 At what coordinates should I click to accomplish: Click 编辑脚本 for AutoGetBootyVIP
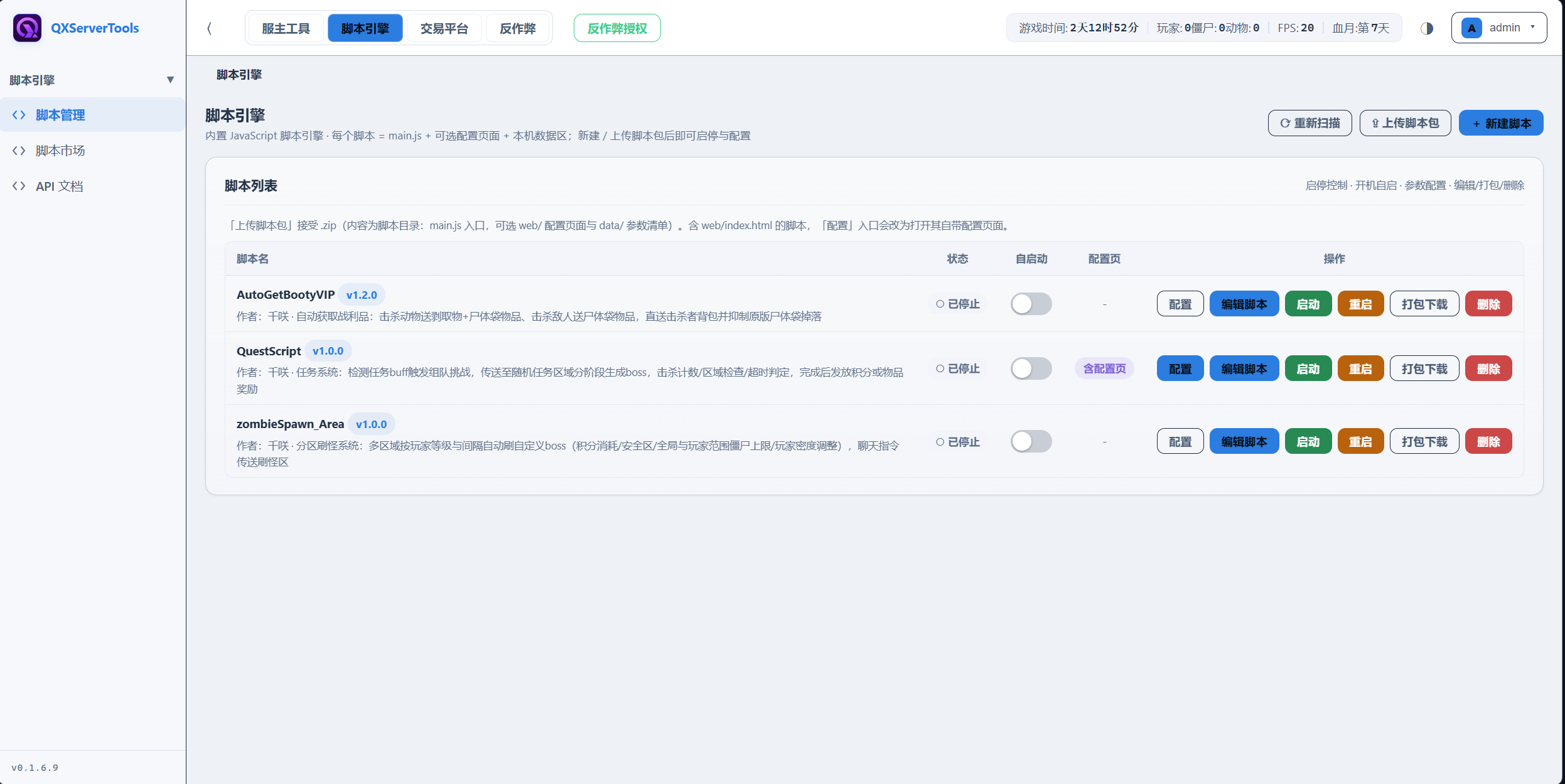(1244, 304)
